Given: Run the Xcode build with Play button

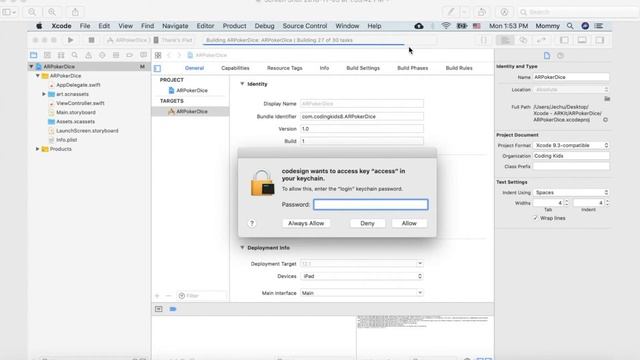Looking at the screenshot, I should coord(71,40).
